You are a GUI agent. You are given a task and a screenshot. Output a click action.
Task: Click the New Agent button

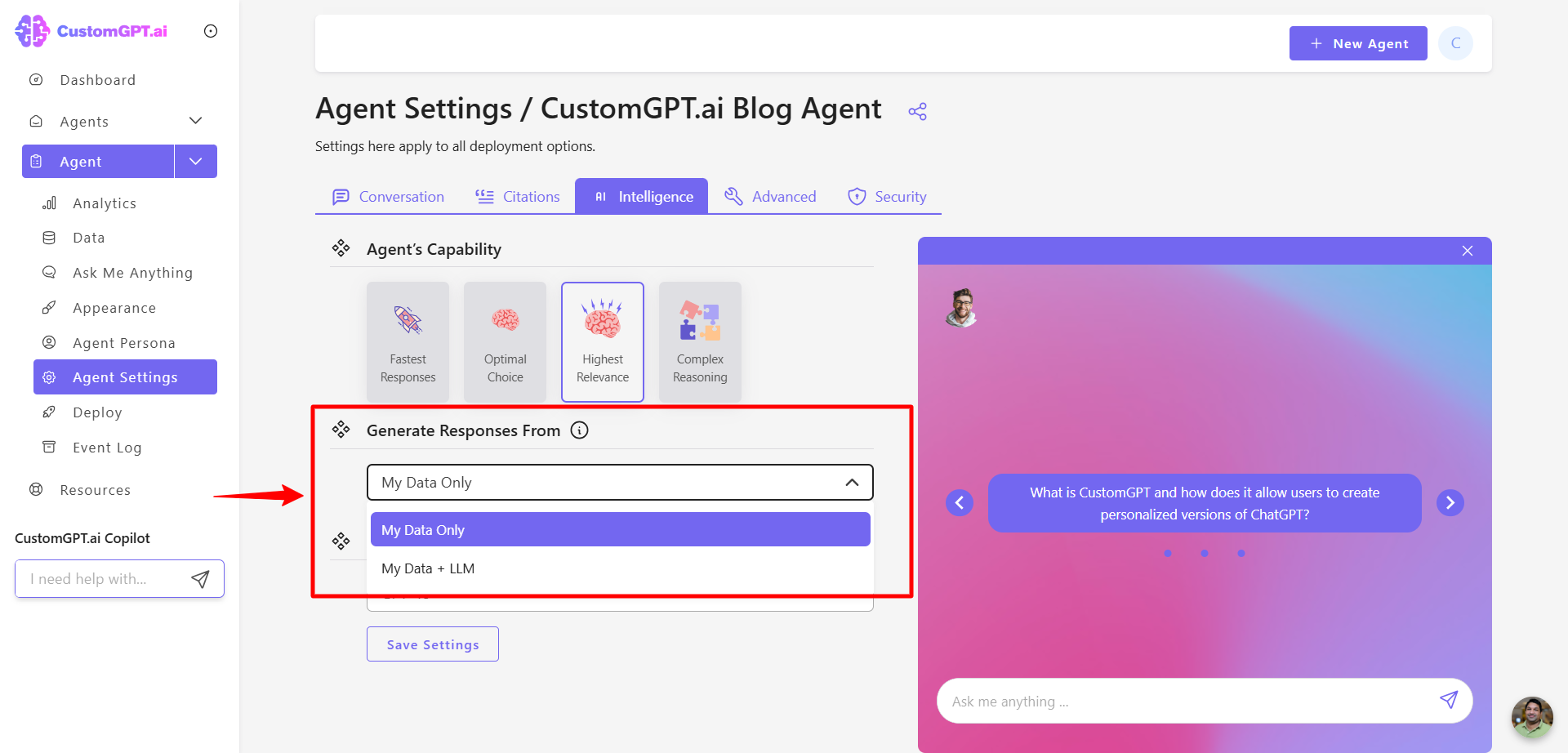pyautogui.click(x=1358, y=43)
